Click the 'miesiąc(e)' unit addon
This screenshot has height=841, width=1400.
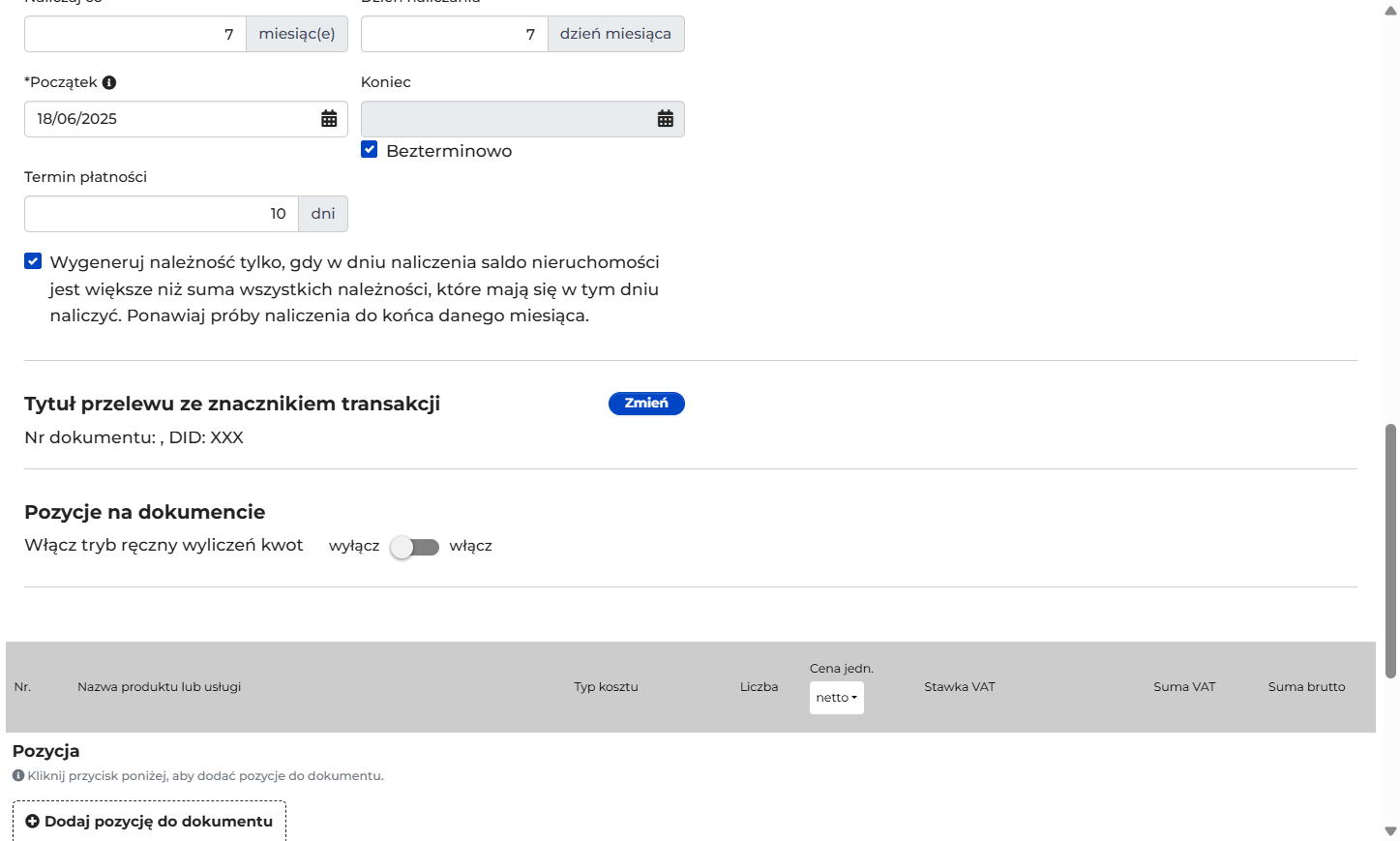tap(297, 34)
